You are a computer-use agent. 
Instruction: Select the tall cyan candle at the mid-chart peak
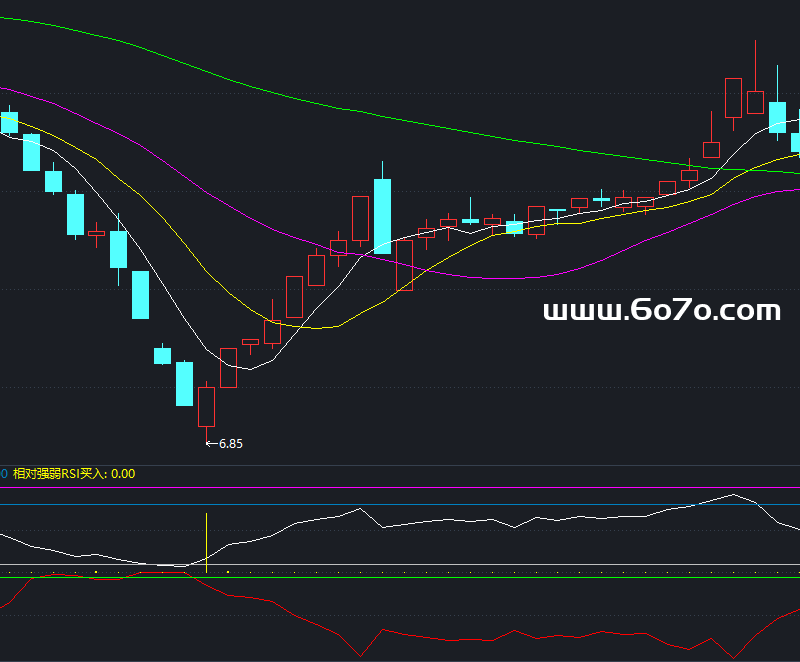coord(383,215)
